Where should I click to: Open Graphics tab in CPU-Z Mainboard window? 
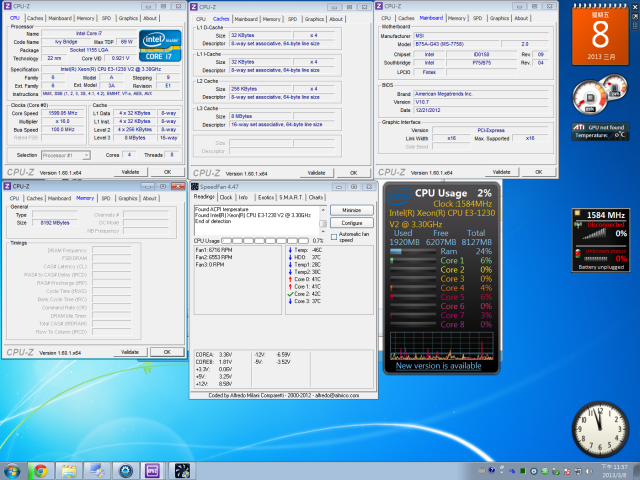499,18
